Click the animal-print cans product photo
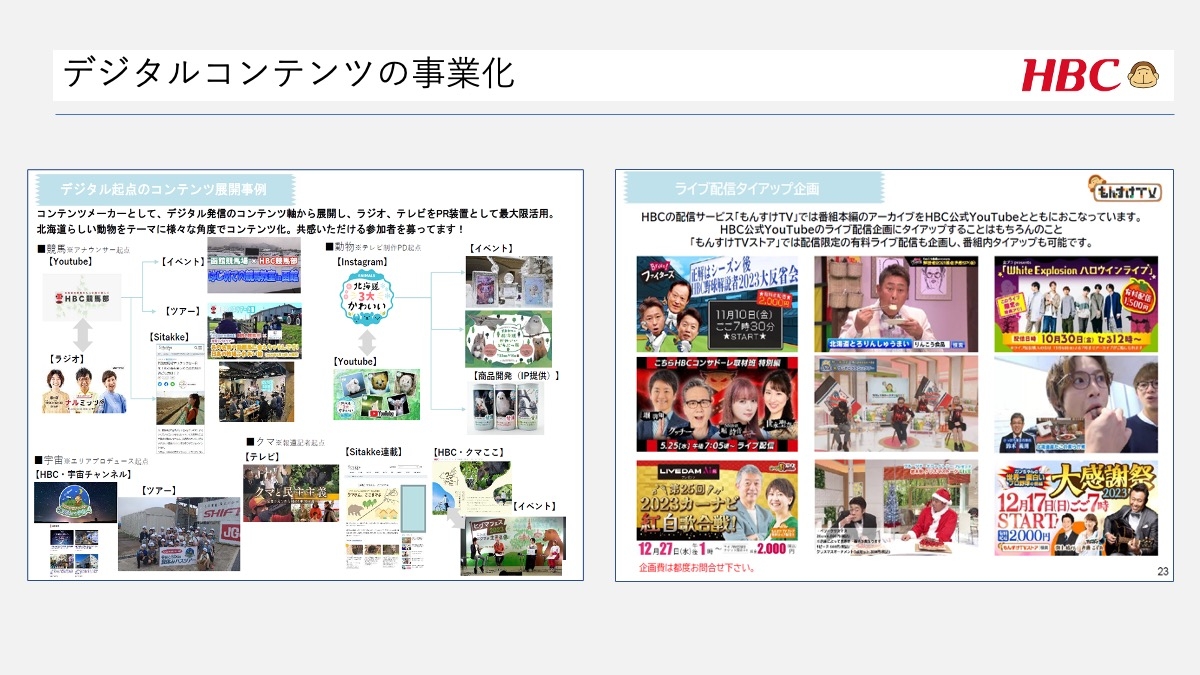Image resolution: width=1200 pixels, height=675 pixels. 505,408
